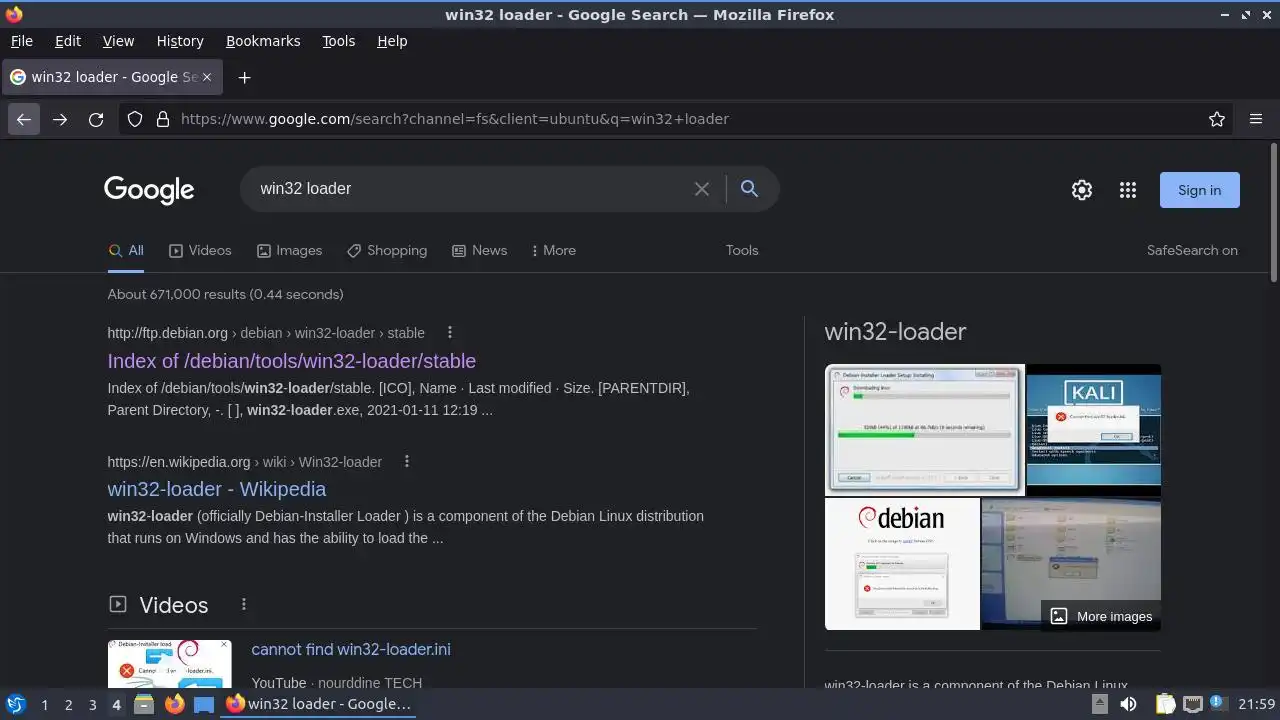The width and height of the screenshot is (1280, 720).
Task: Open SafeSearch on settings
Action: (1192, 251)
